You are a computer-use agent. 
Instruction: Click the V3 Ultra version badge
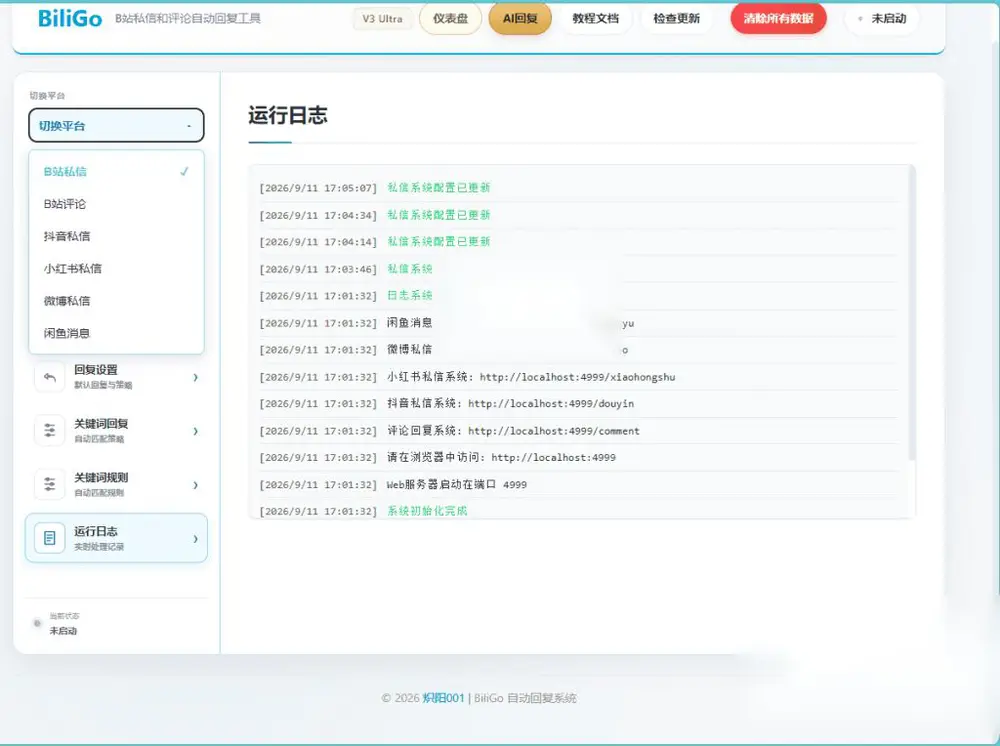pyautogui.click(x=382, y=18)
